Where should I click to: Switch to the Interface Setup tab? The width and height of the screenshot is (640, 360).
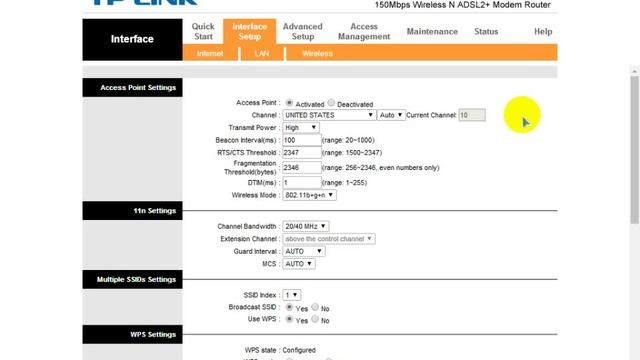(x=249, y=31)
